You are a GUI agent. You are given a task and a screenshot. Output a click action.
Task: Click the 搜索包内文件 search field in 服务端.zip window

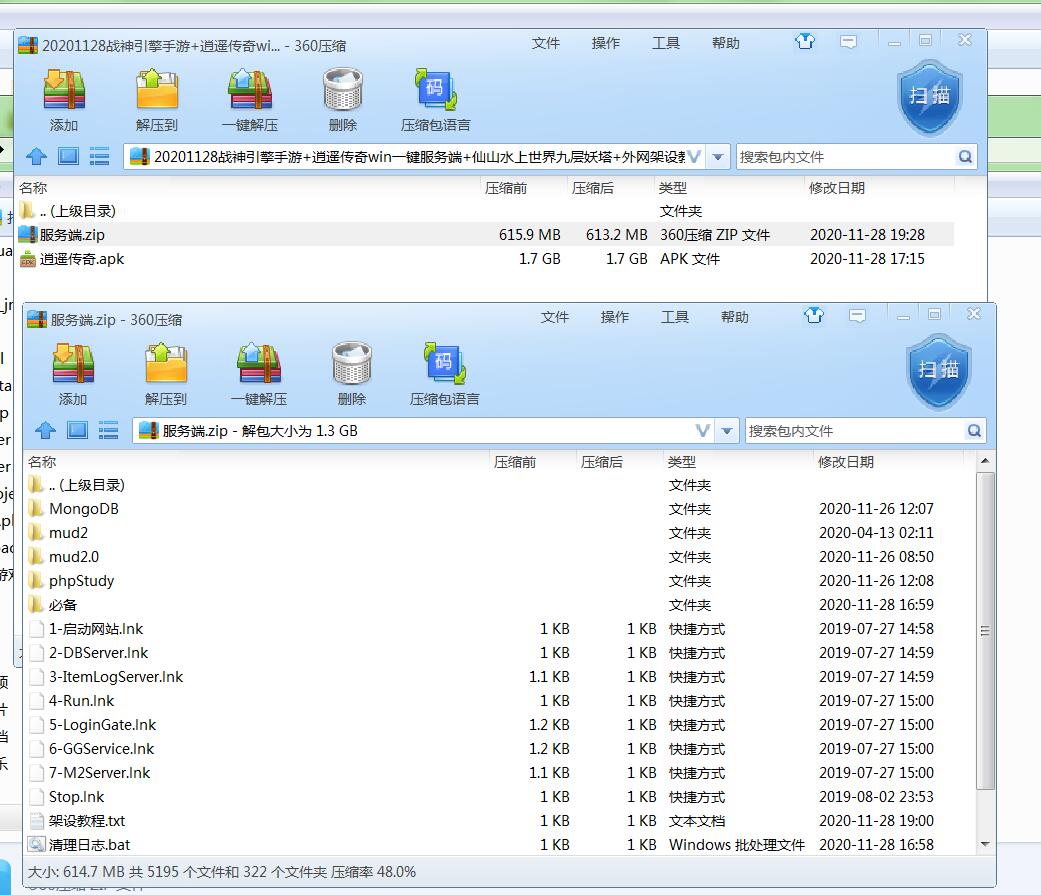pyautogui.click(x=853, y=431)
